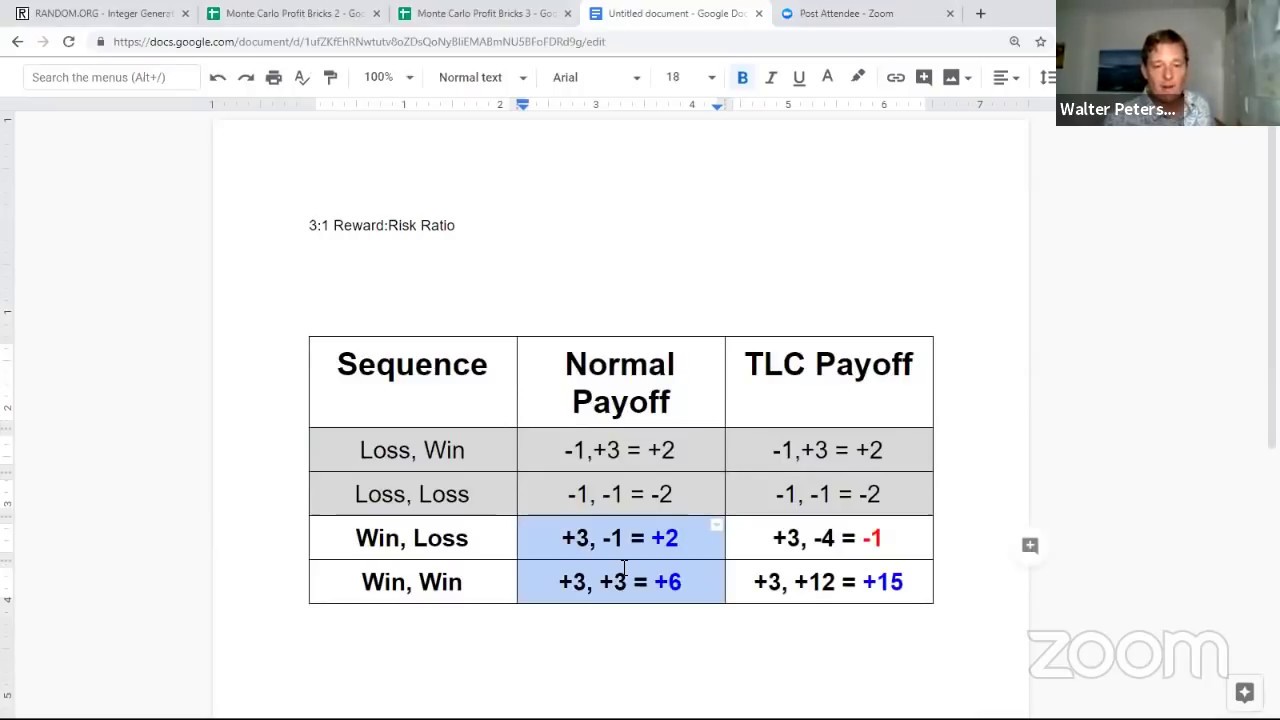Open the highlight color marker tool
The width and height of the screenshot is (1280, 720).
(x=858, y=77)
